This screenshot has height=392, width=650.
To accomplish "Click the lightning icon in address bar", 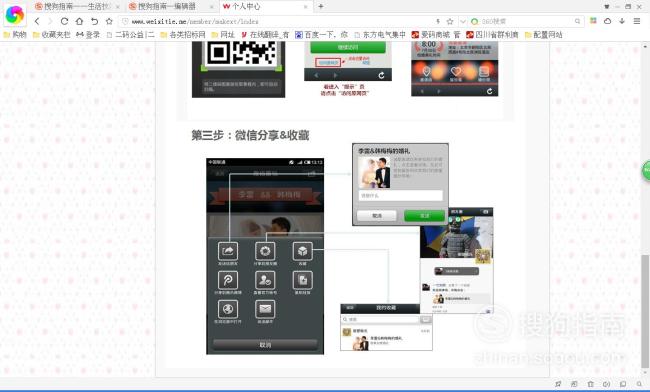I will click(x=438, y=21).
